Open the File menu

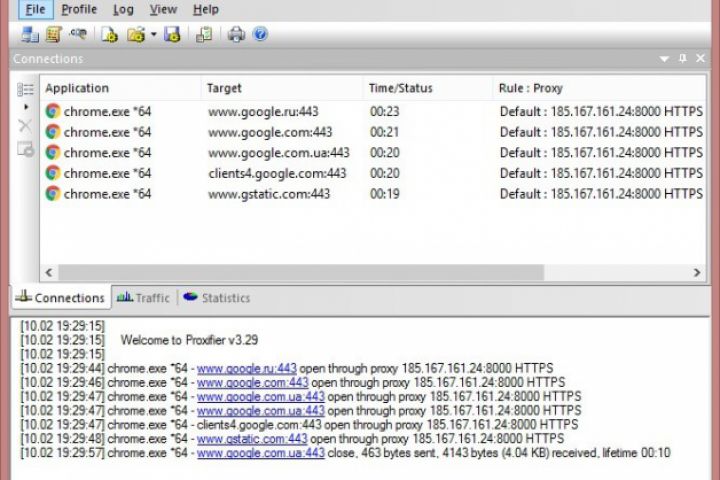click(35, 9)
